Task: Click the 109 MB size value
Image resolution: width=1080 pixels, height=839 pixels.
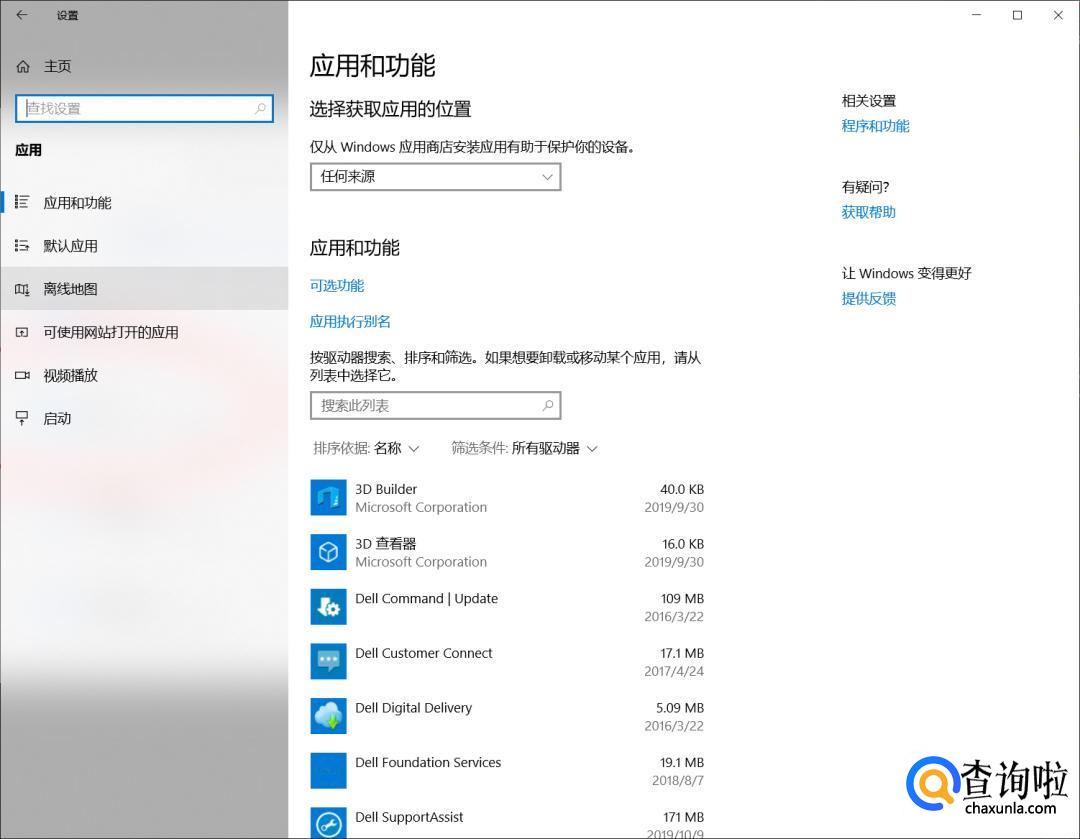Action: pyautogui.click(x=682, y=599)
